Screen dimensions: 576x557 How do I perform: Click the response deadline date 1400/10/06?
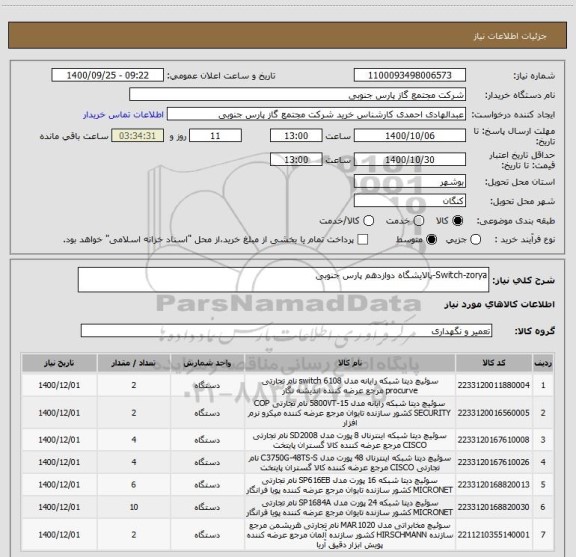410,136
